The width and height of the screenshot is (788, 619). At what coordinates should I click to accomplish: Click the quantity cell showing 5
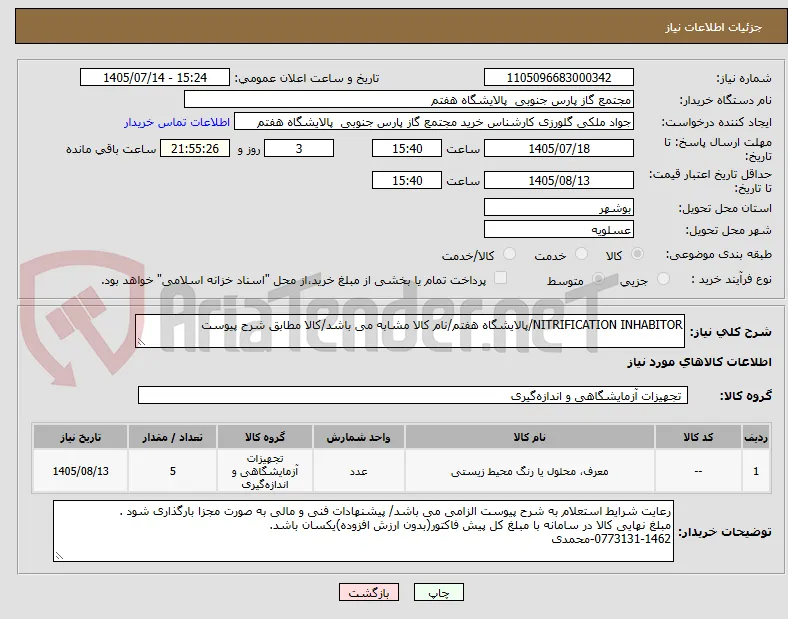172,471
